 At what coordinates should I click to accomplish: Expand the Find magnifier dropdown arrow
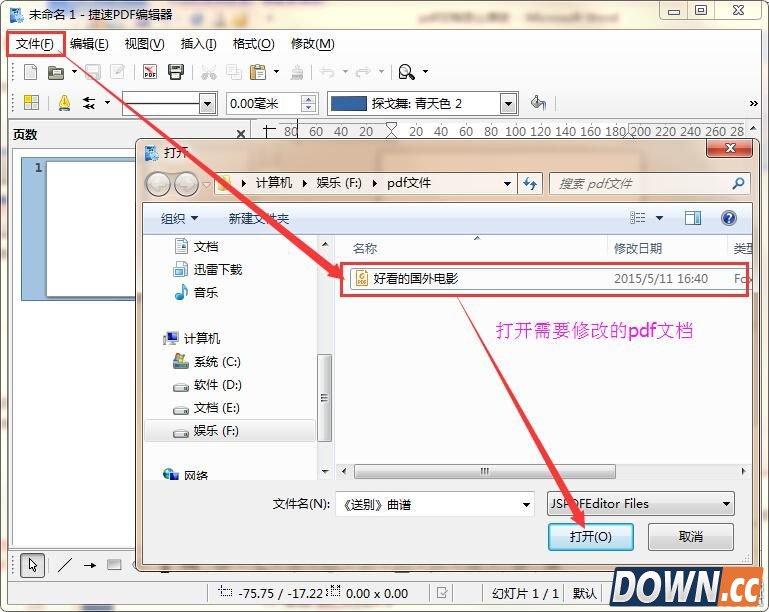pos(425,72)
